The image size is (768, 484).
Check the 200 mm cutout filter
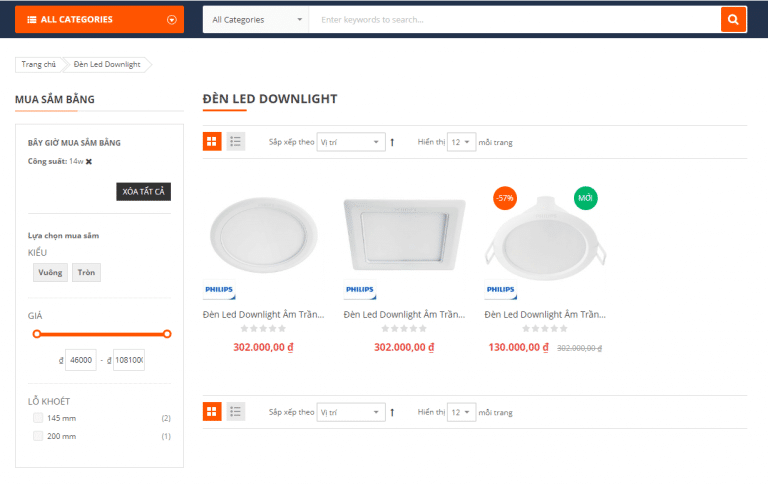[x=39, y=436]
